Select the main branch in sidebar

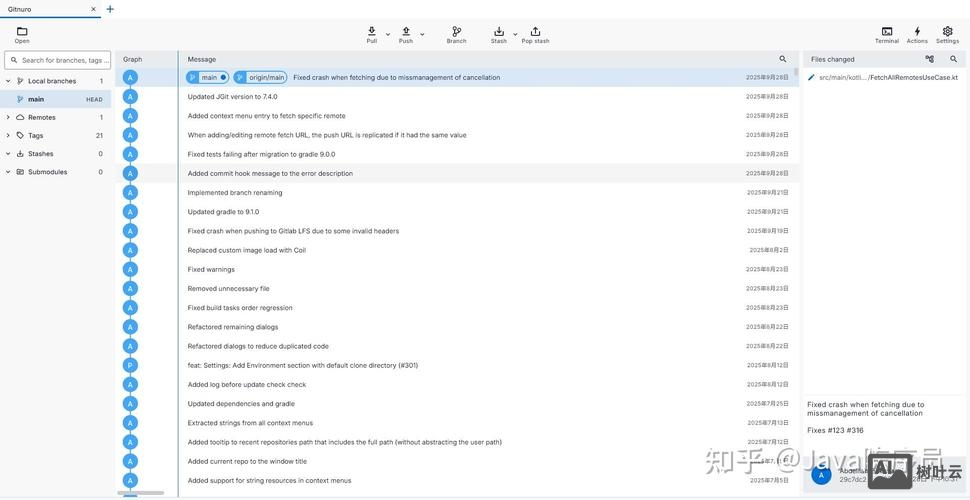pos(36,99)
